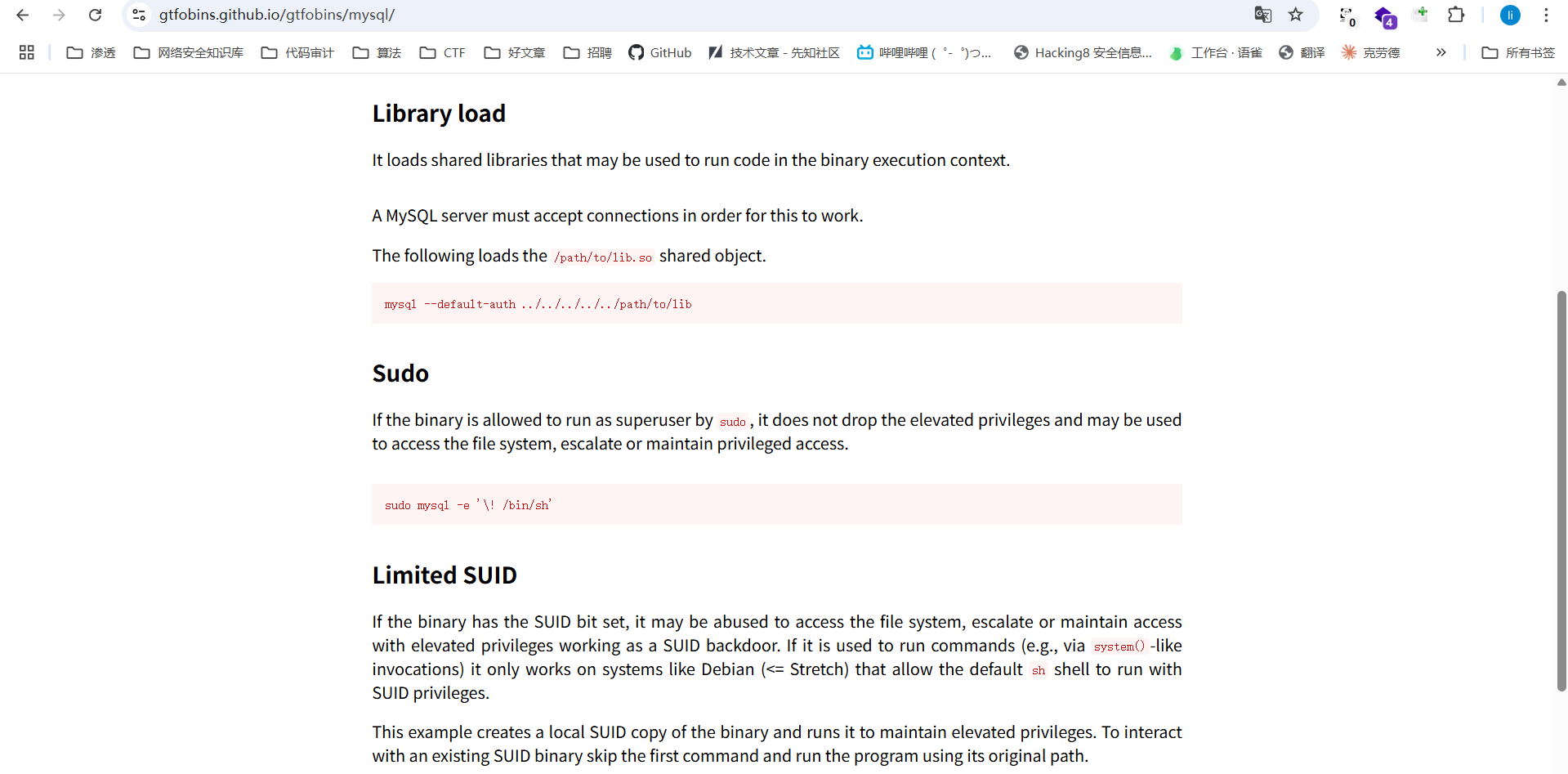Open Chrome three-dot menu
The width and height of the screenshot is (1568, 774).
coord(1546,15)
